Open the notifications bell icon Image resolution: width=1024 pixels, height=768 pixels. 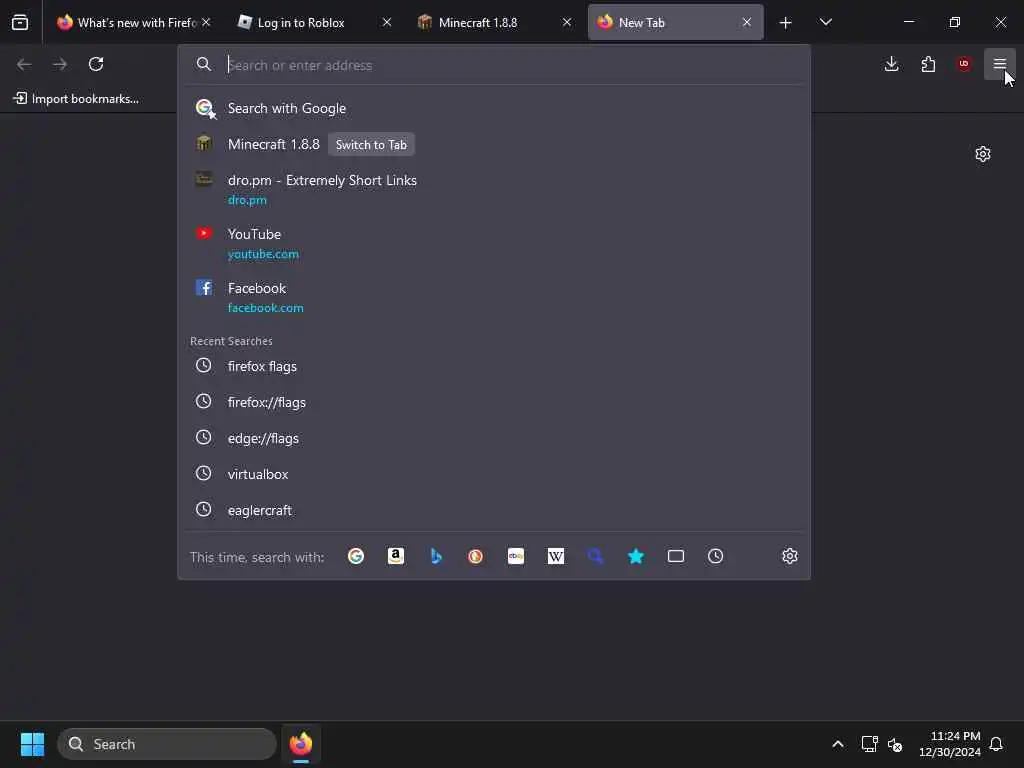[x=997, y=744]
